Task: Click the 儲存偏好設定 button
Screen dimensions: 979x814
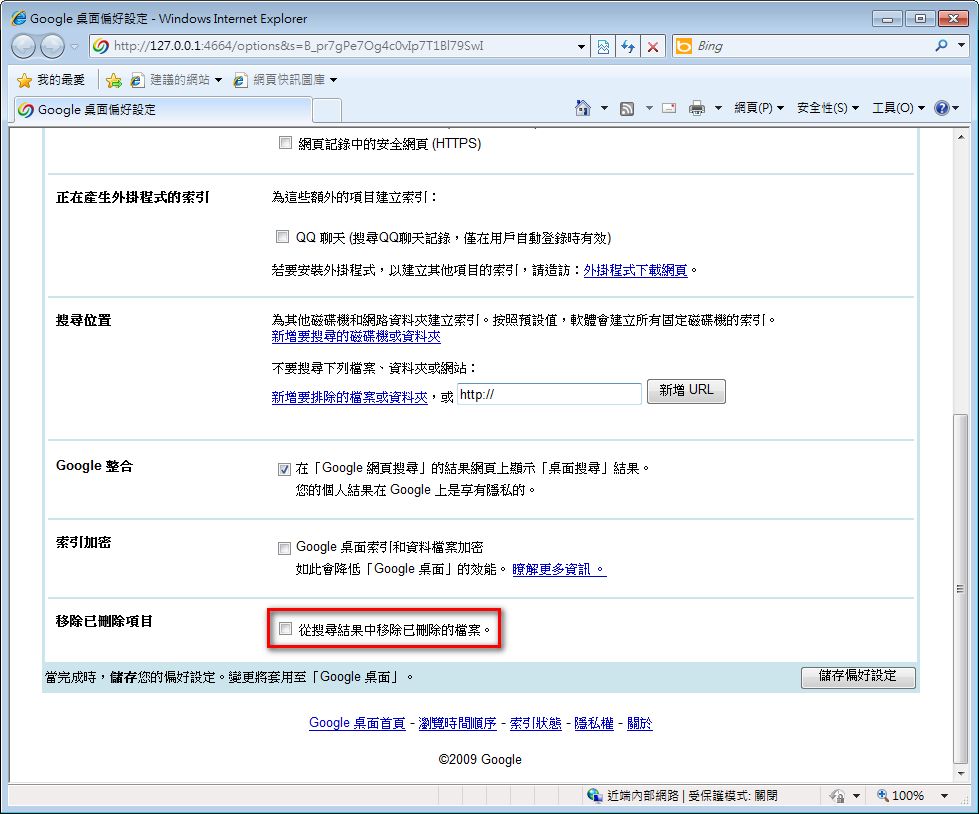Action: coord(858,676)
